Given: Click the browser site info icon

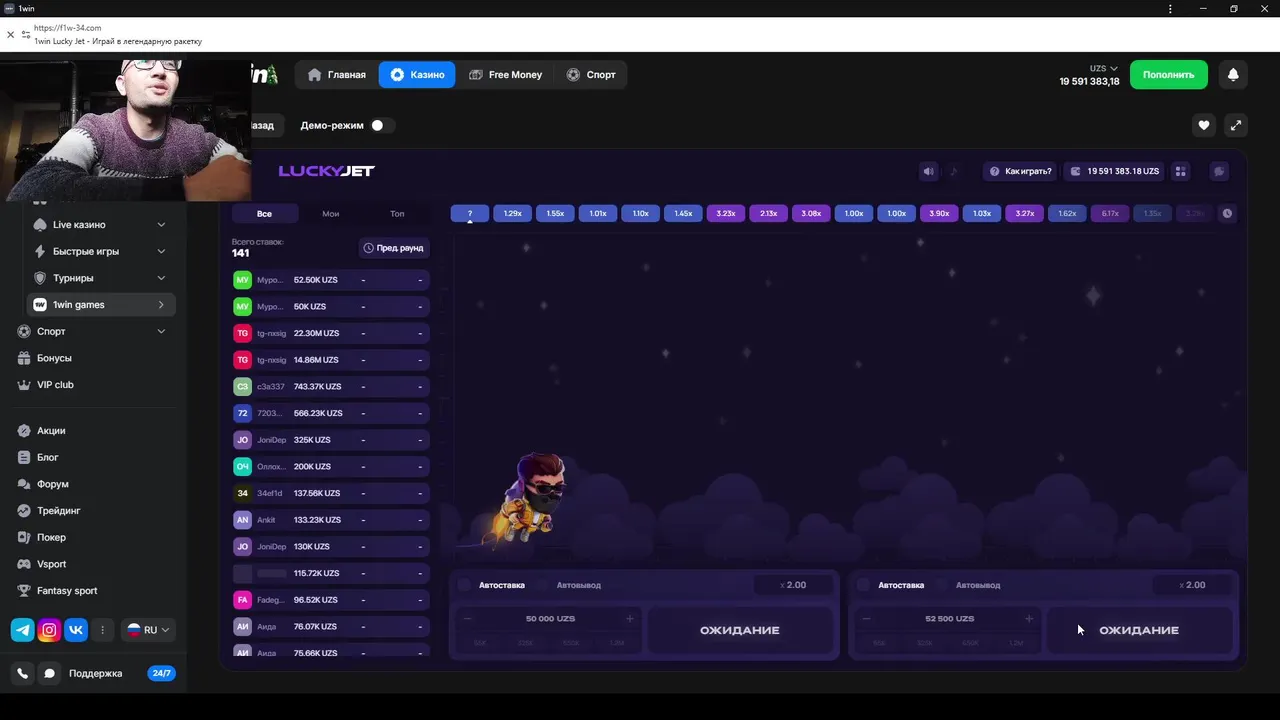Looking at the screenshot, I should [26, 34].
